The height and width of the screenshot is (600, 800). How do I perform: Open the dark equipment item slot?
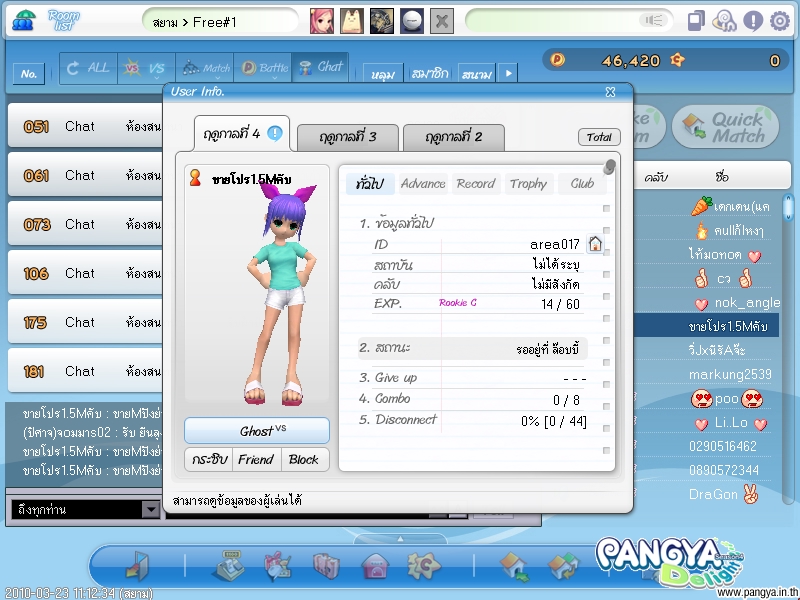[382, 21]
